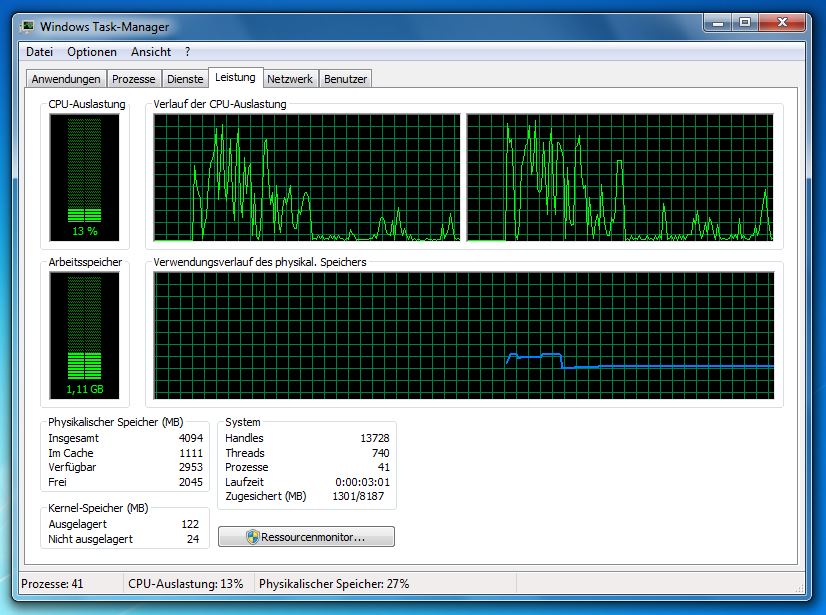Screen dimensions: 826x615
Task: Open the Ansicht menu
Action: [151, 52]
